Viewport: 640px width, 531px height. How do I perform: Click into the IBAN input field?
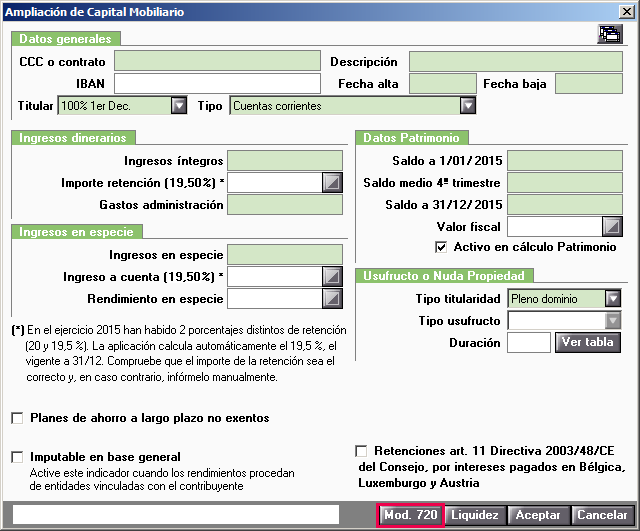click(x=218, y=83)
